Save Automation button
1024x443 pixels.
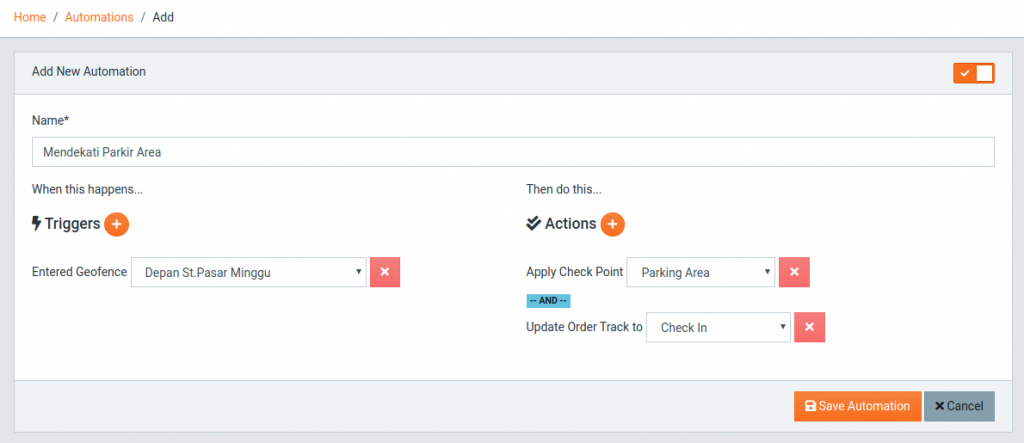coord(857,406)
